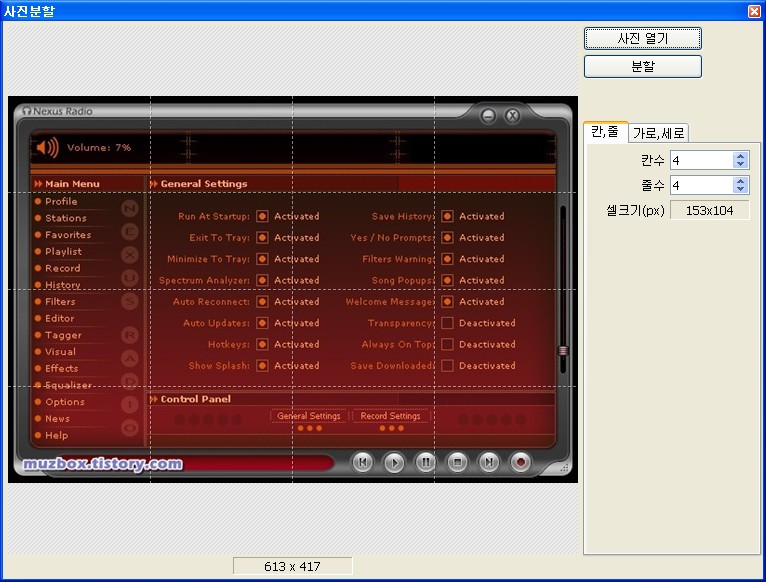Open Favorites in the Main Menu
This screenshot has height=582, width=766.
[x=68, y=235]
